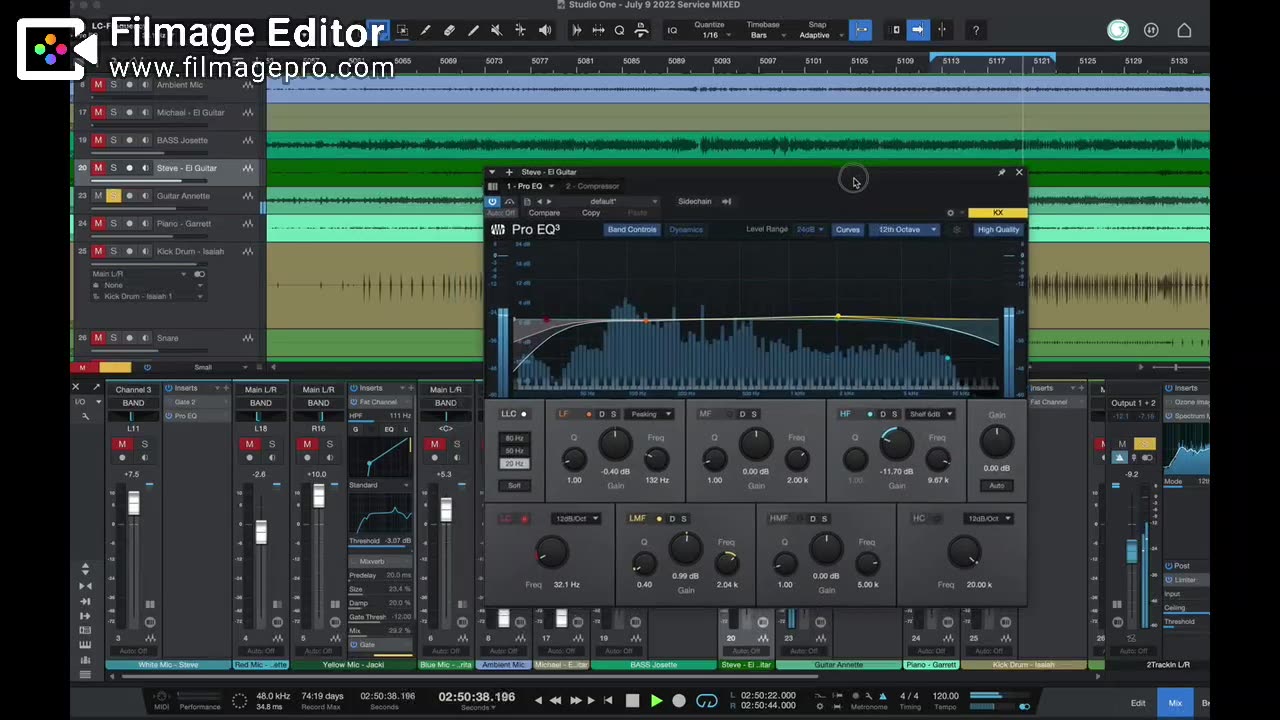Click the Stop transport button
This screenshot has width=1280, height=720.
coord(632,701)
